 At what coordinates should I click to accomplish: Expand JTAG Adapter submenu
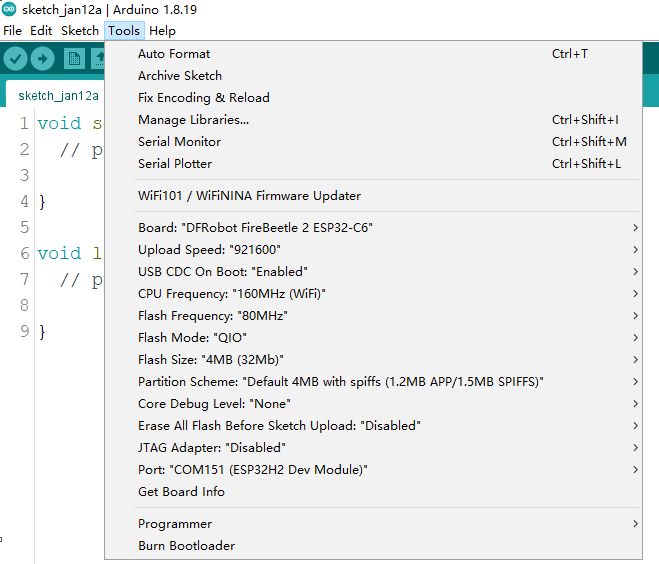(373, 448)
